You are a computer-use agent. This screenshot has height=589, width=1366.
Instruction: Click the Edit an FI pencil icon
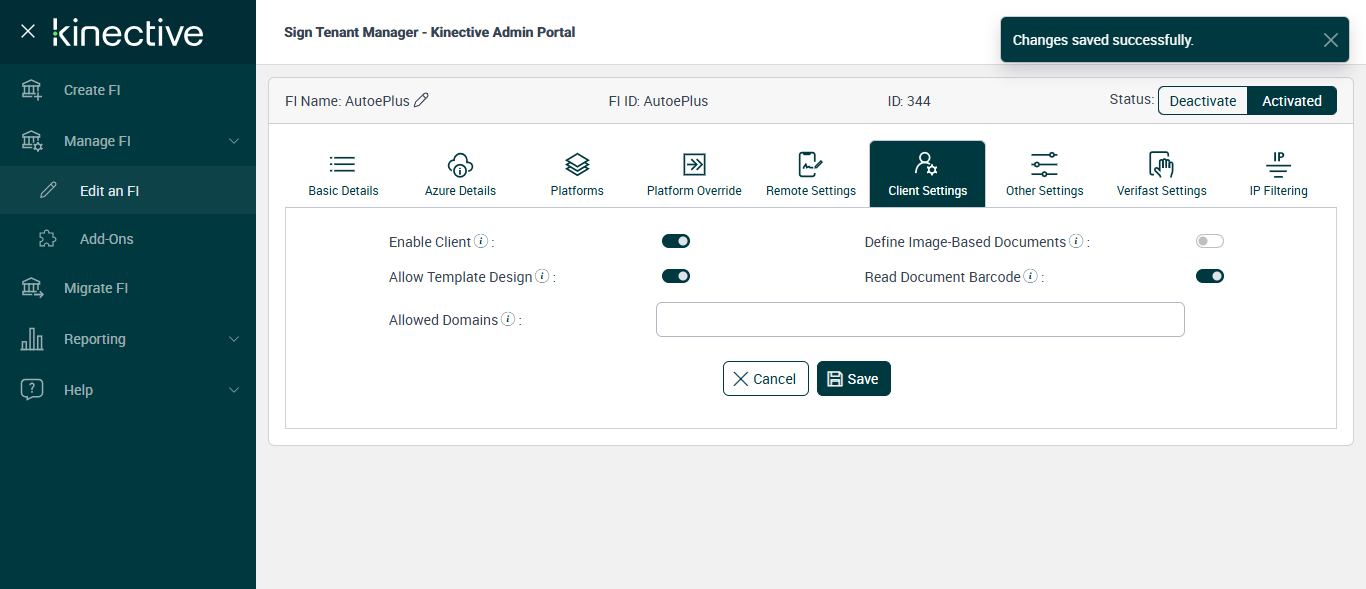[48, 190]
